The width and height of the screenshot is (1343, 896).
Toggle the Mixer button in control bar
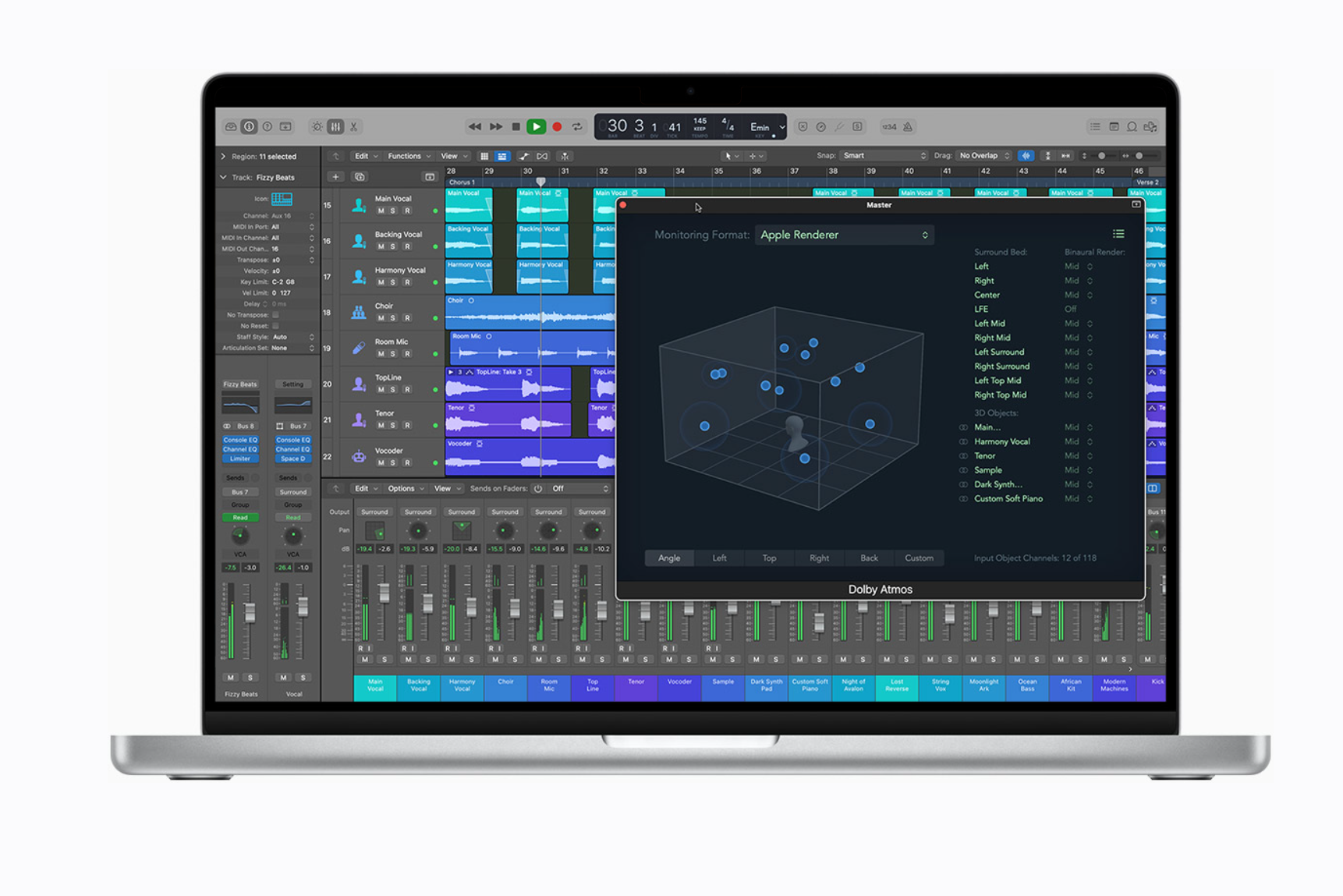tap(335, 126)
